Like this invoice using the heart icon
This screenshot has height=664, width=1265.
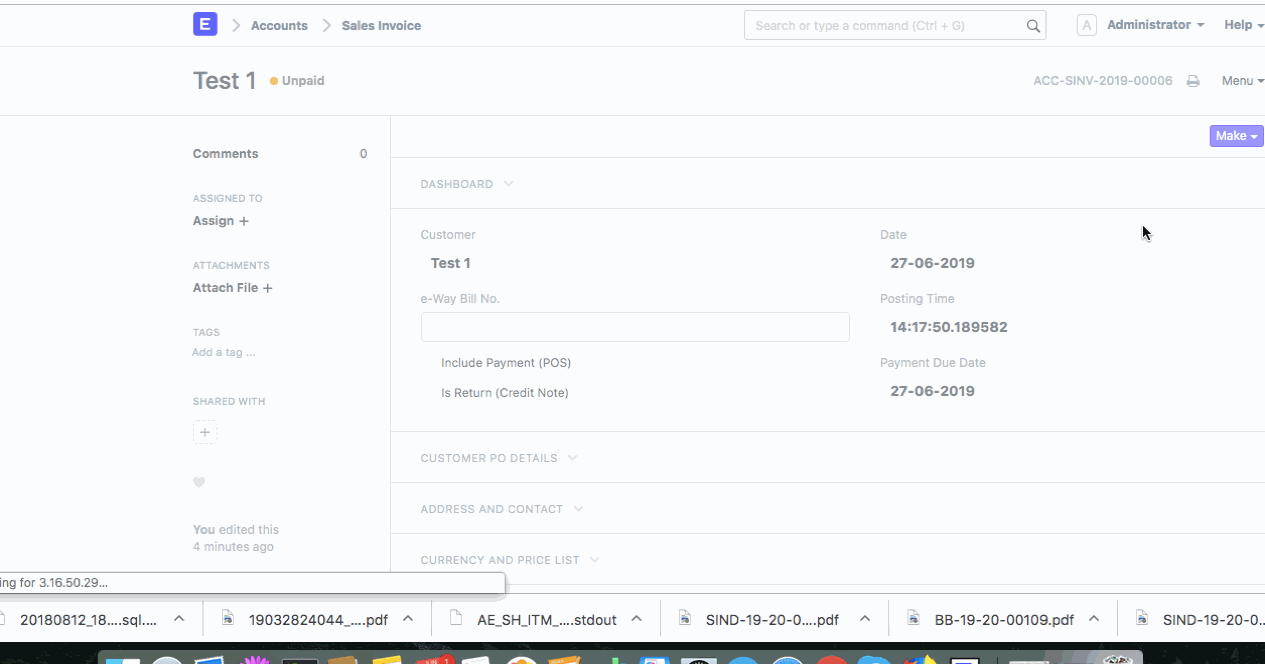pos(199,482)
